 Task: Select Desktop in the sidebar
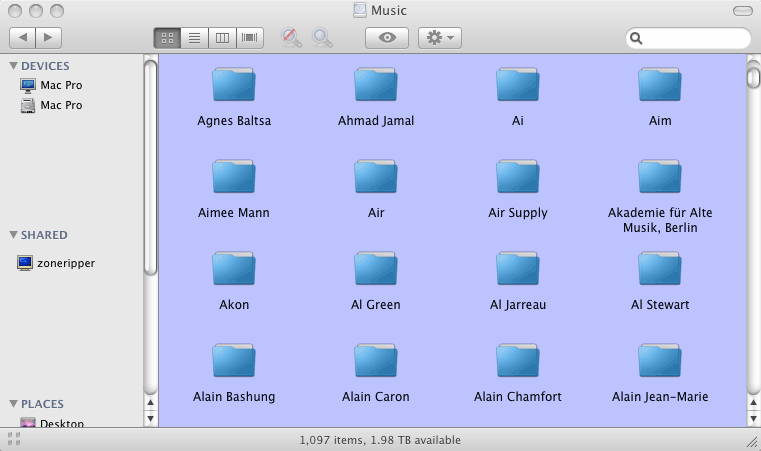pyautogui.click(x=52, y=422)
